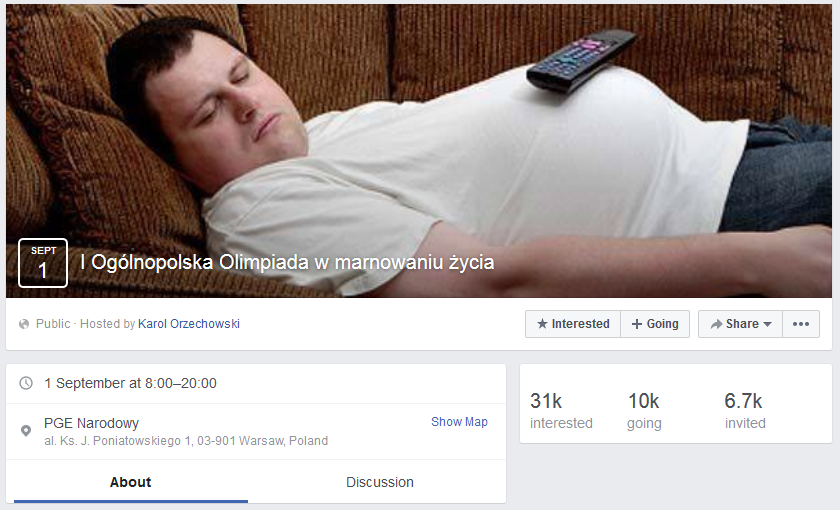Click the plus icon beside Going
This screenshot has height=510, width=840.
click(x=636, y=324)
